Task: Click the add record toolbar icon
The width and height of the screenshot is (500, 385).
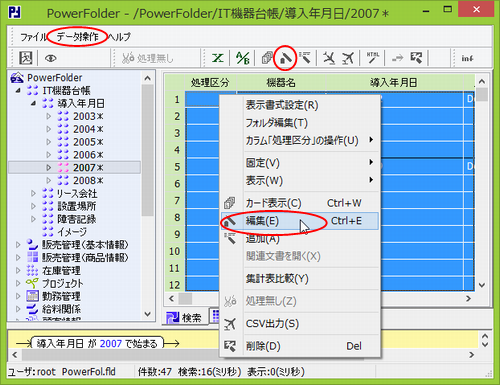Action: [304, 58]
